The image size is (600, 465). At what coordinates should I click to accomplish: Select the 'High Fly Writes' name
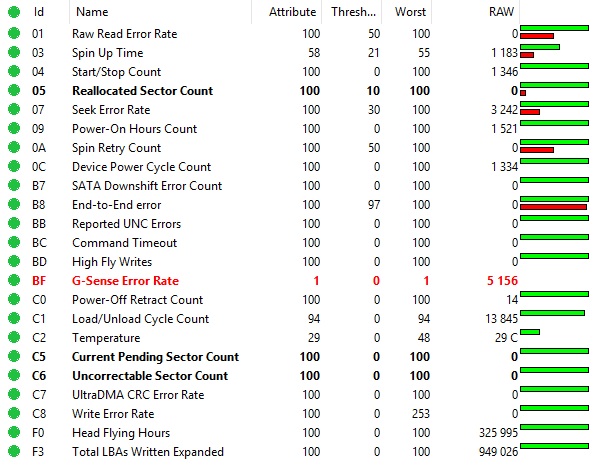point(112,262)
